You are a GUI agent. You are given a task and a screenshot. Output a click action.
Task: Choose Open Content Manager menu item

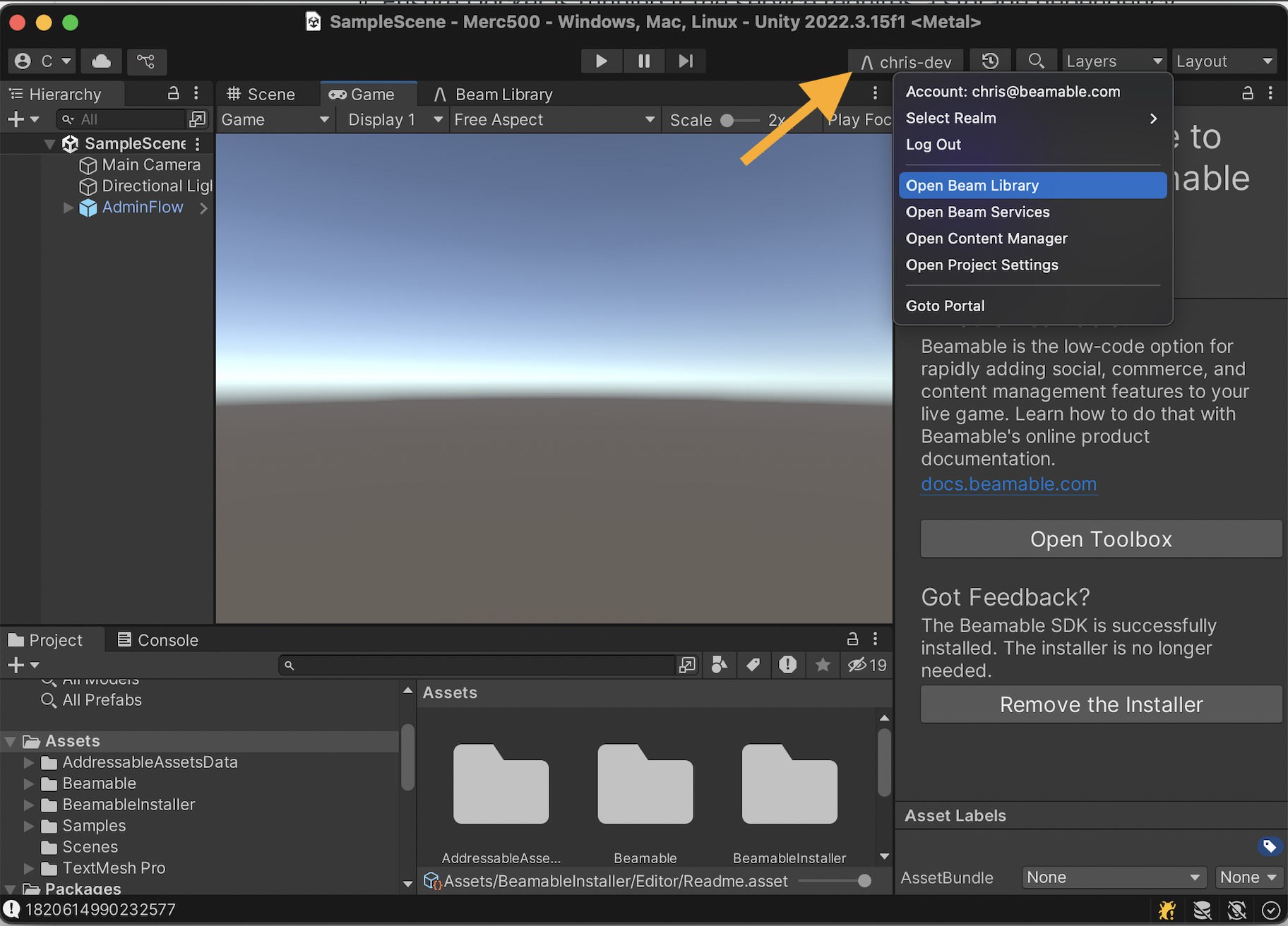coord(1032,239)
